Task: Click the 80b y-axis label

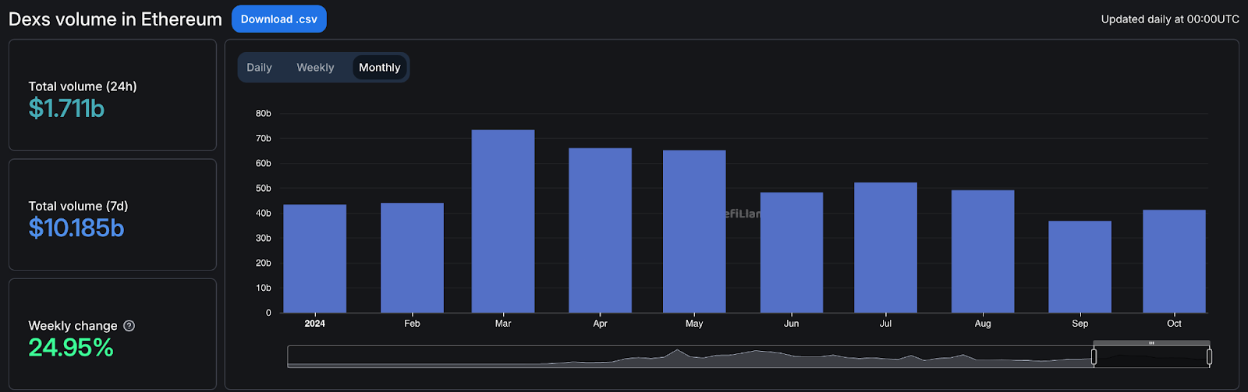Action: (x=263, y=113)
